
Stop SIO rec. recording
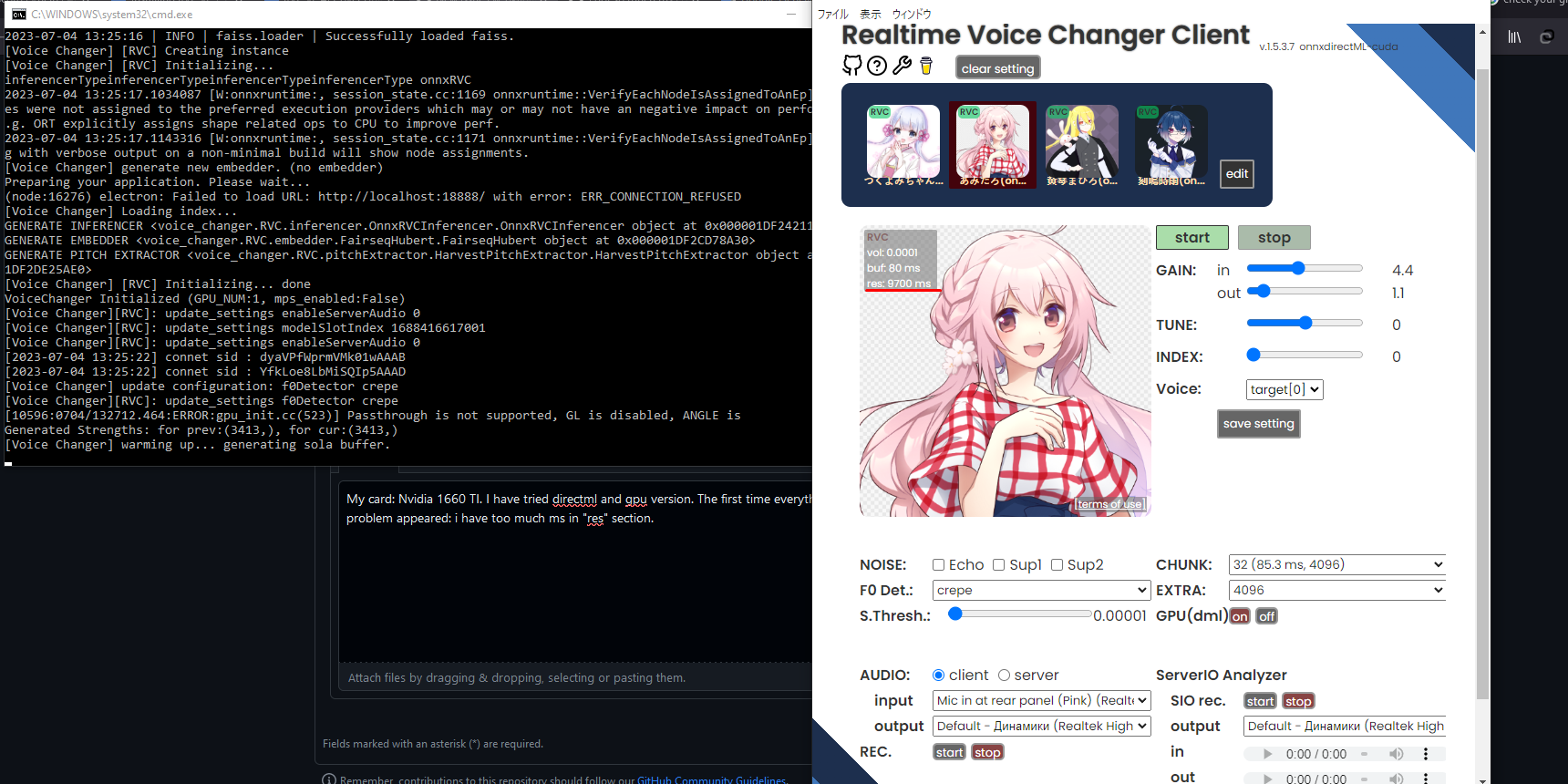tap(1298, 701)
